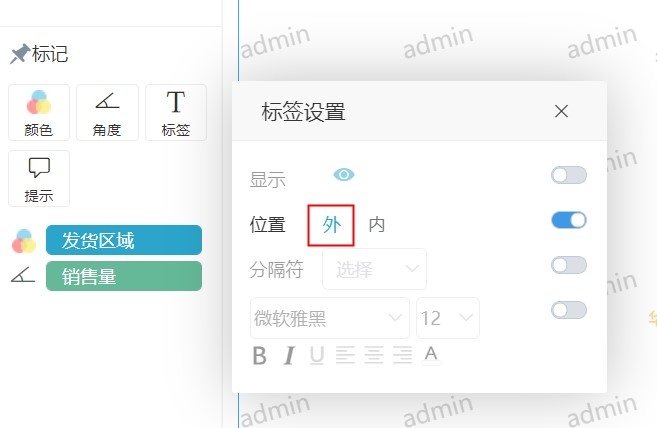Viewport: 657px width, 428px height.
Task: Open the font color picker A
Action: (431, 355)
